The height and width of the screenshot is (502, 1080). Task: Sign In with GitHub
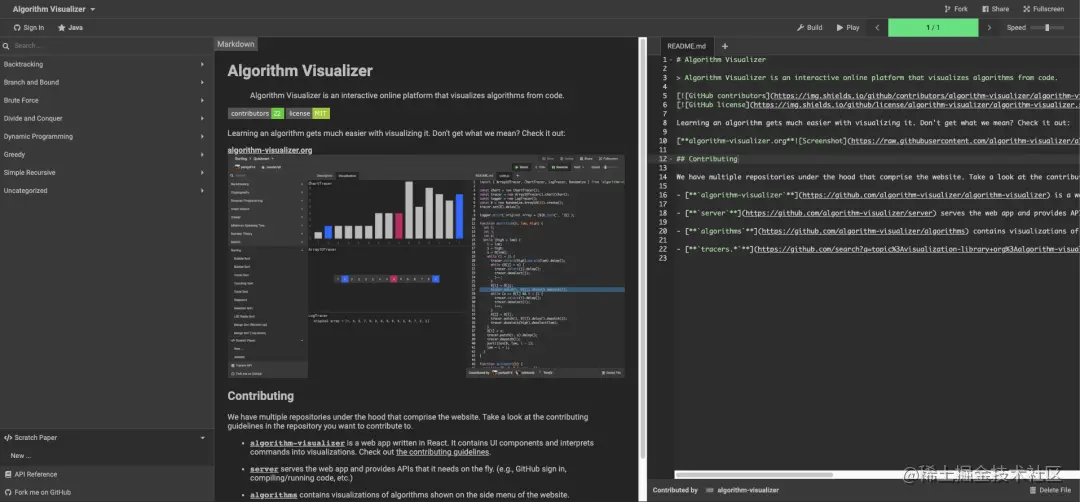coord(29,28)
